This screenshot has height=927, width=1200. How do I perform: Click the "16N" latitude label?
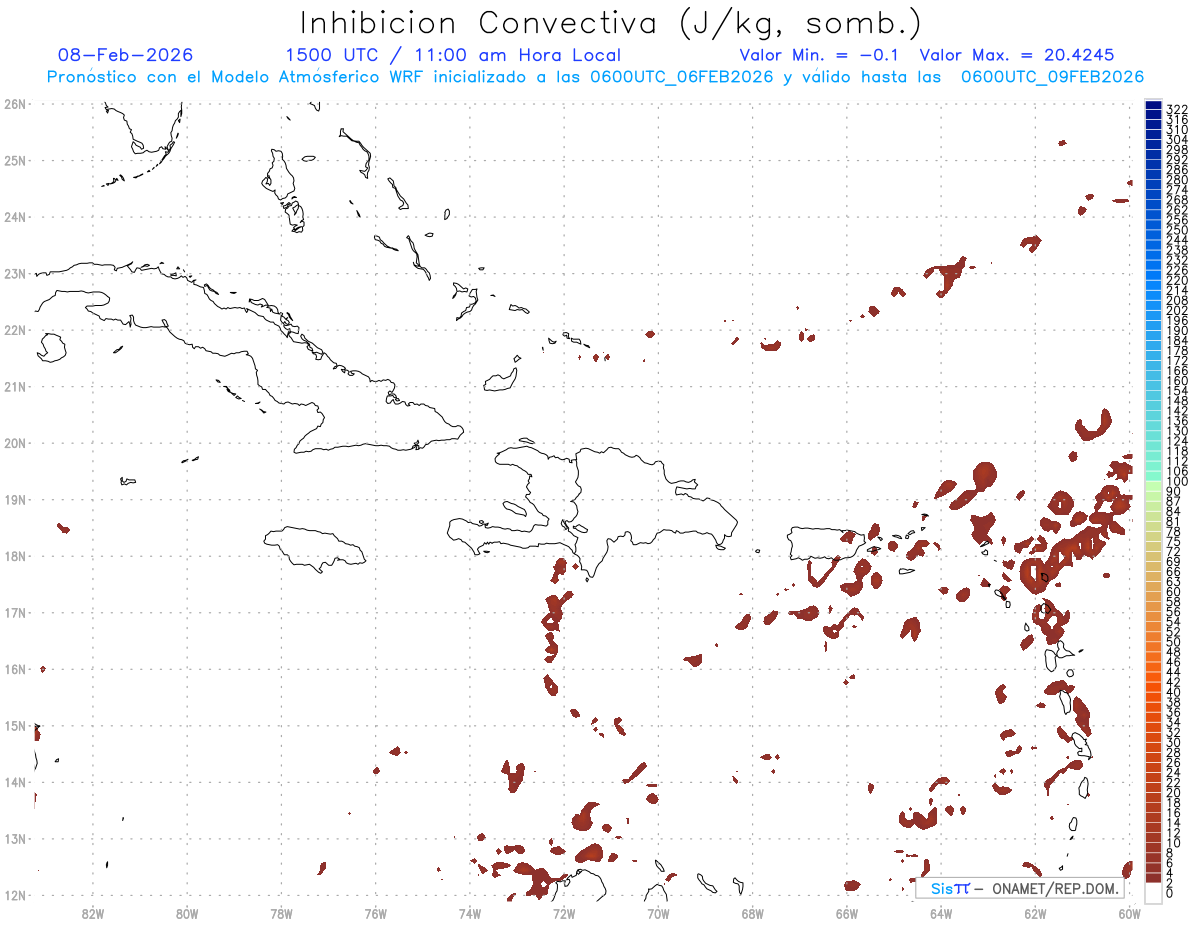coord(14,669)
